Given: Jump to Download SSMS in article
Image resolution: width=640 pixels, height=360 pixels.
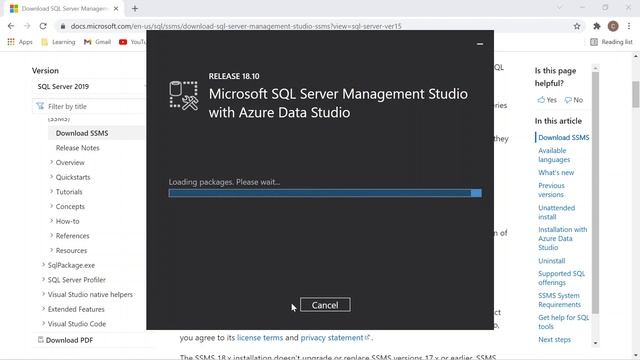Looking at the screenshot, I should pos(564,138).
